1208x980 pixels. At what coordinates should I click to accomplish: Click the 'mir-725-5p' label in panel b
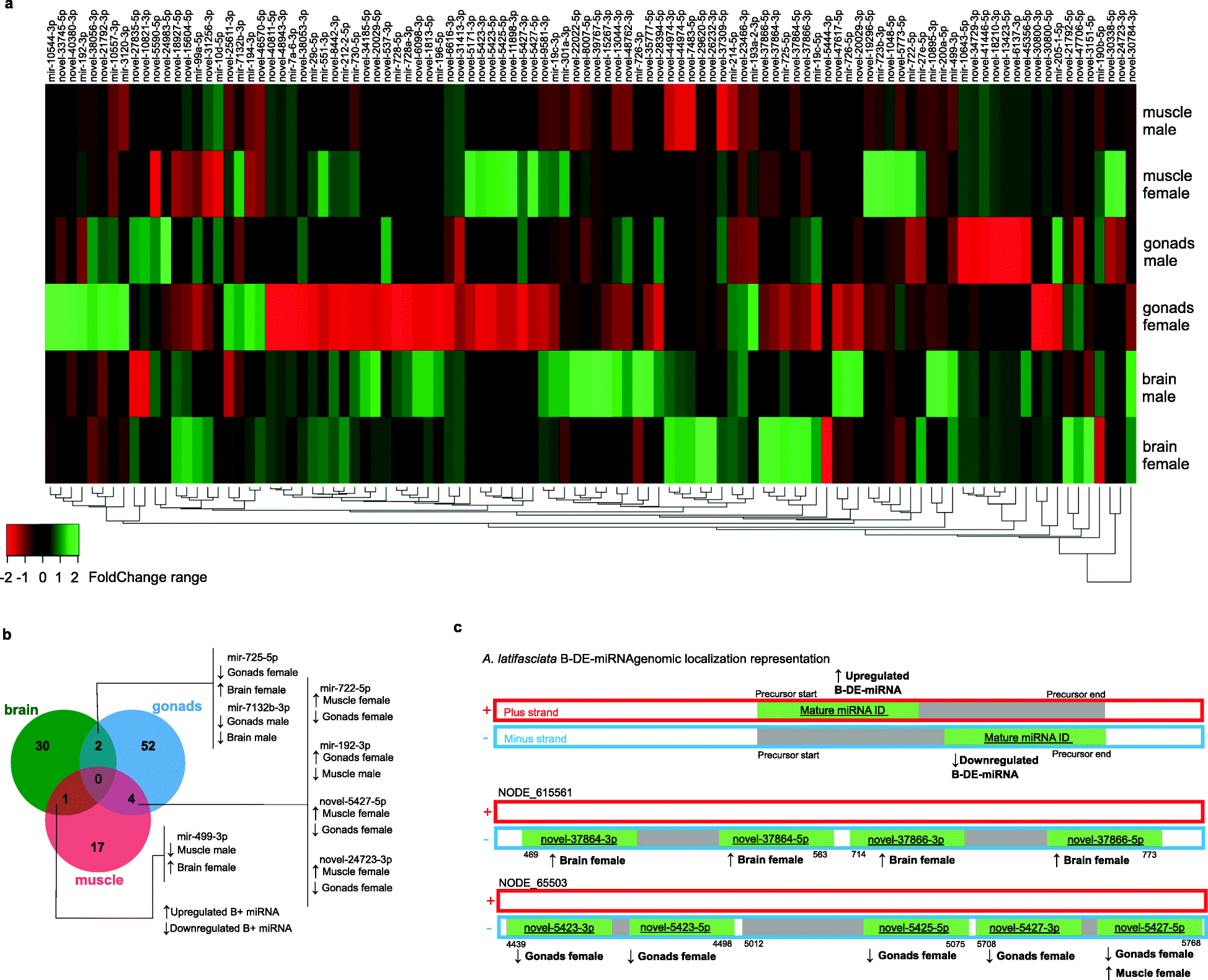(x=252, y=658)
